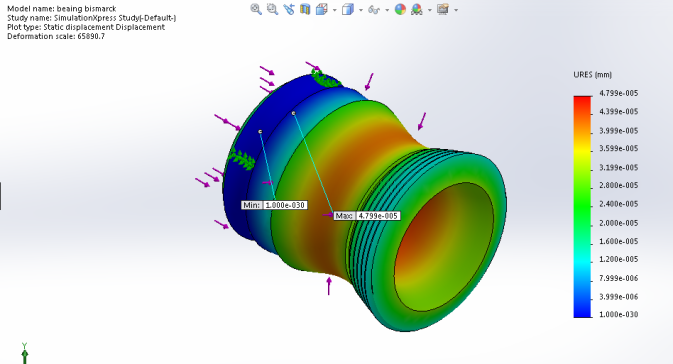
Task: Click the Display Style box icon
Action: [x=347, y=9]
